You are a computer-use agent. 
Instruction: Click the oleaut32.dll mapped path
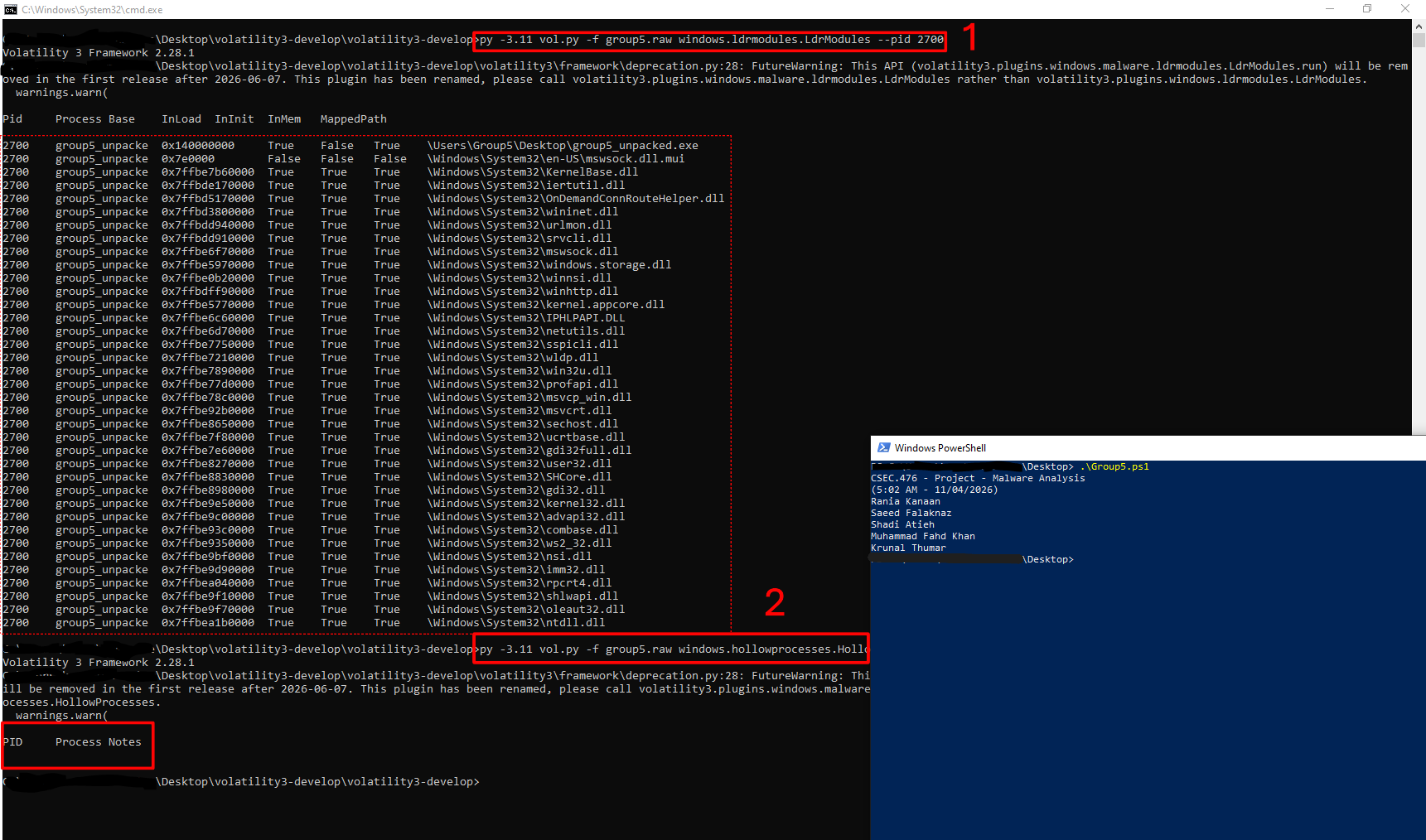pyautogui.click(x=526, y=610)
